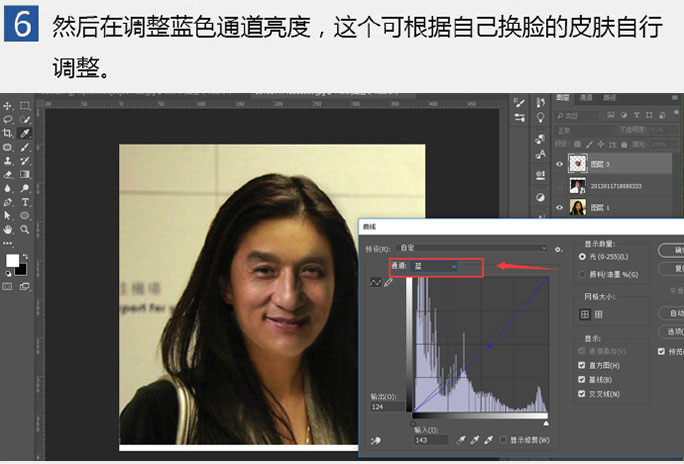
Task: Select the Quick Selection tool
Action: click(25, 119)
